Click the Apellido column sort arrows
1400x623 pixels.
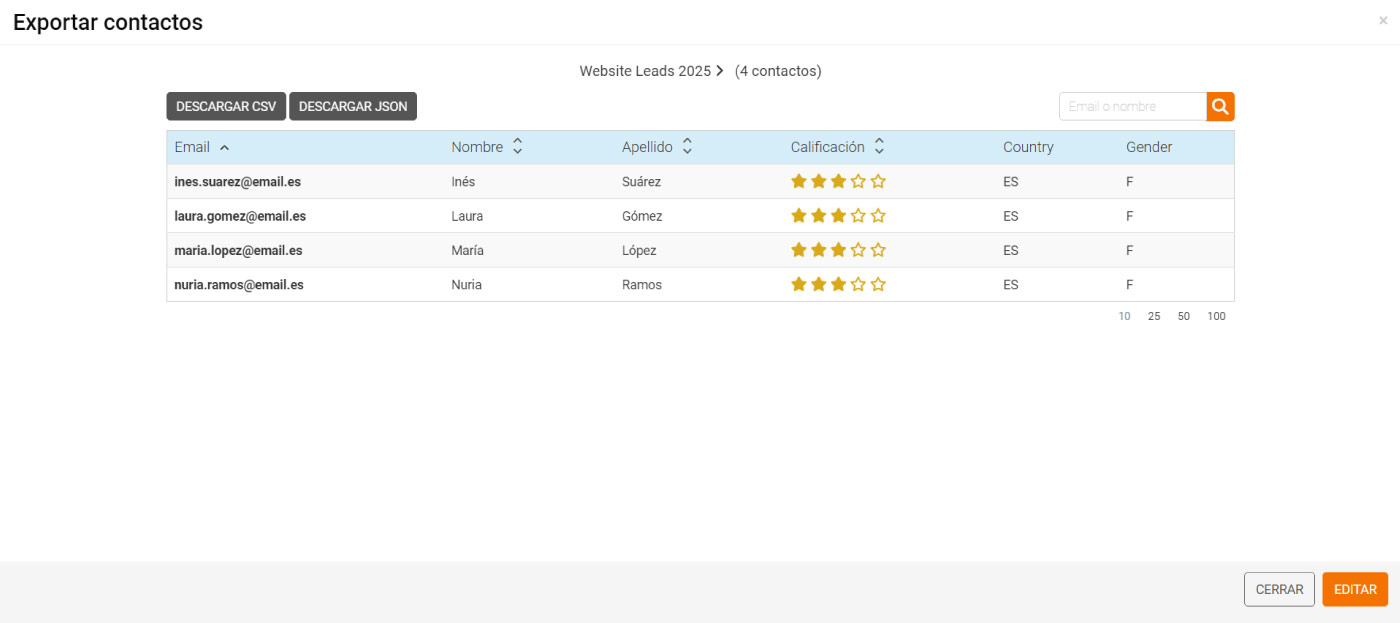(x=687, y=147)
